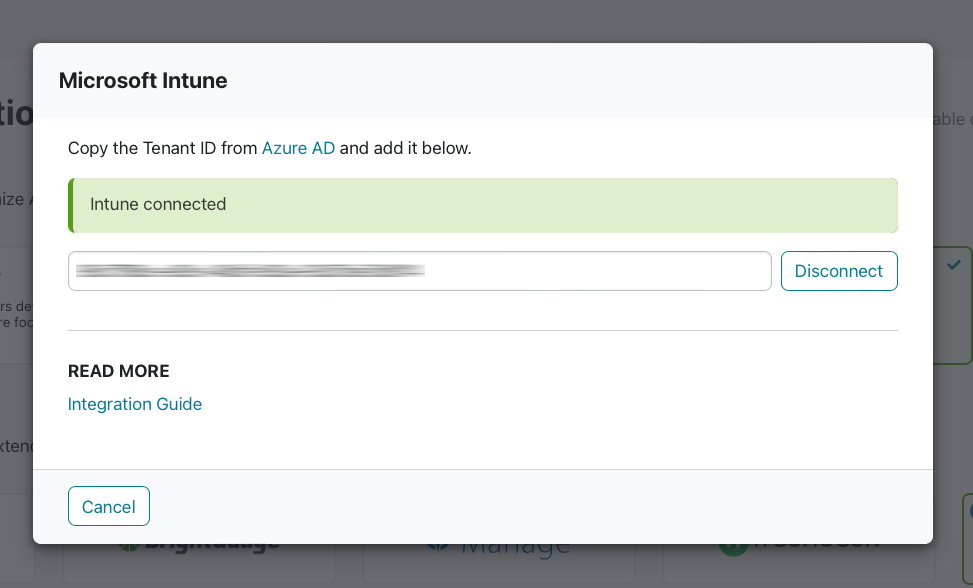Viewport: 973px width, 588px height.
Task: Click the green round logo behind dialog
Action: [732, 549]
